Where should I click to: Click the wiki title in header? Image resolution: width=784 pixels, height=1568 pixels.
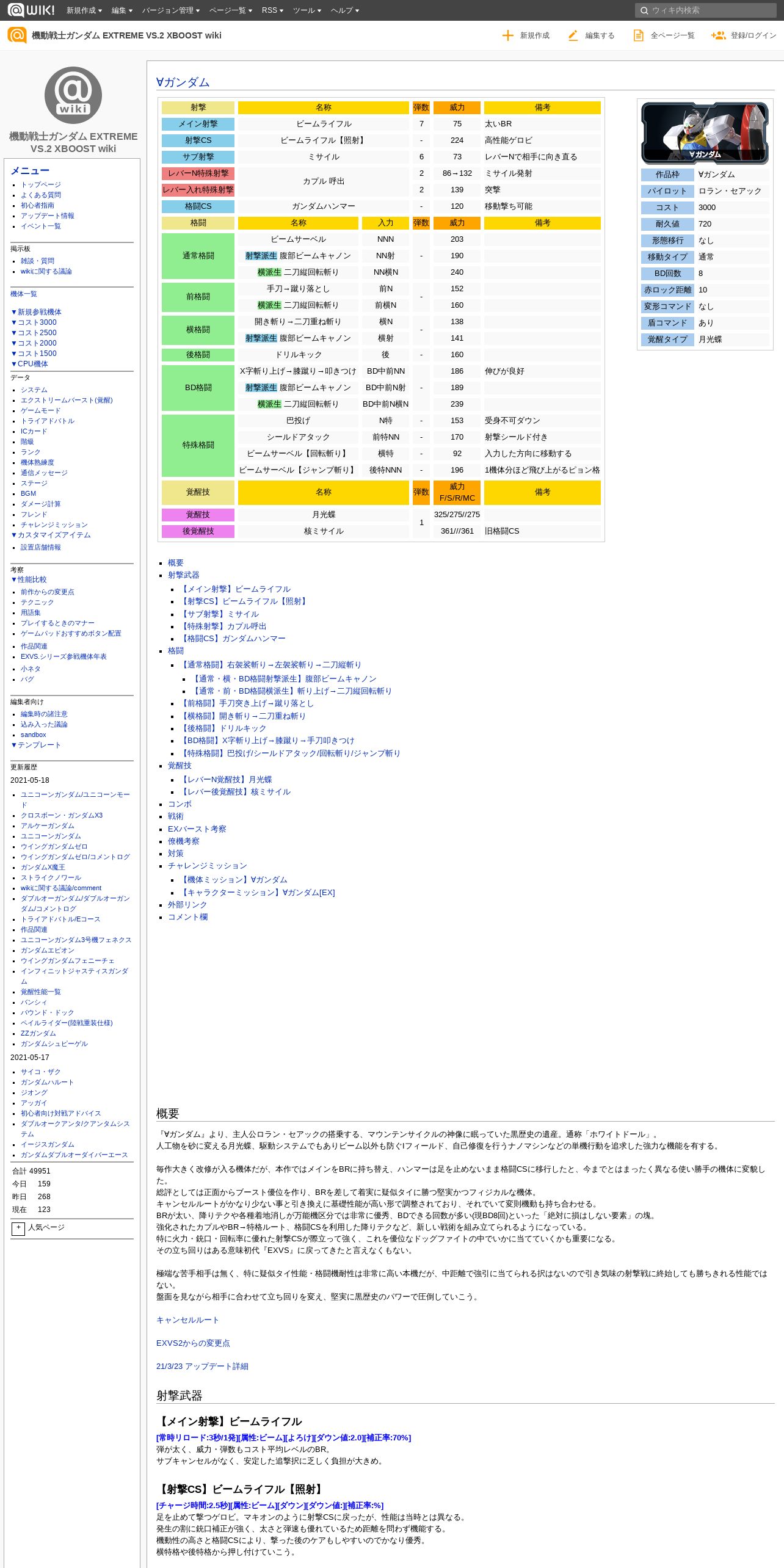(126, 35)
